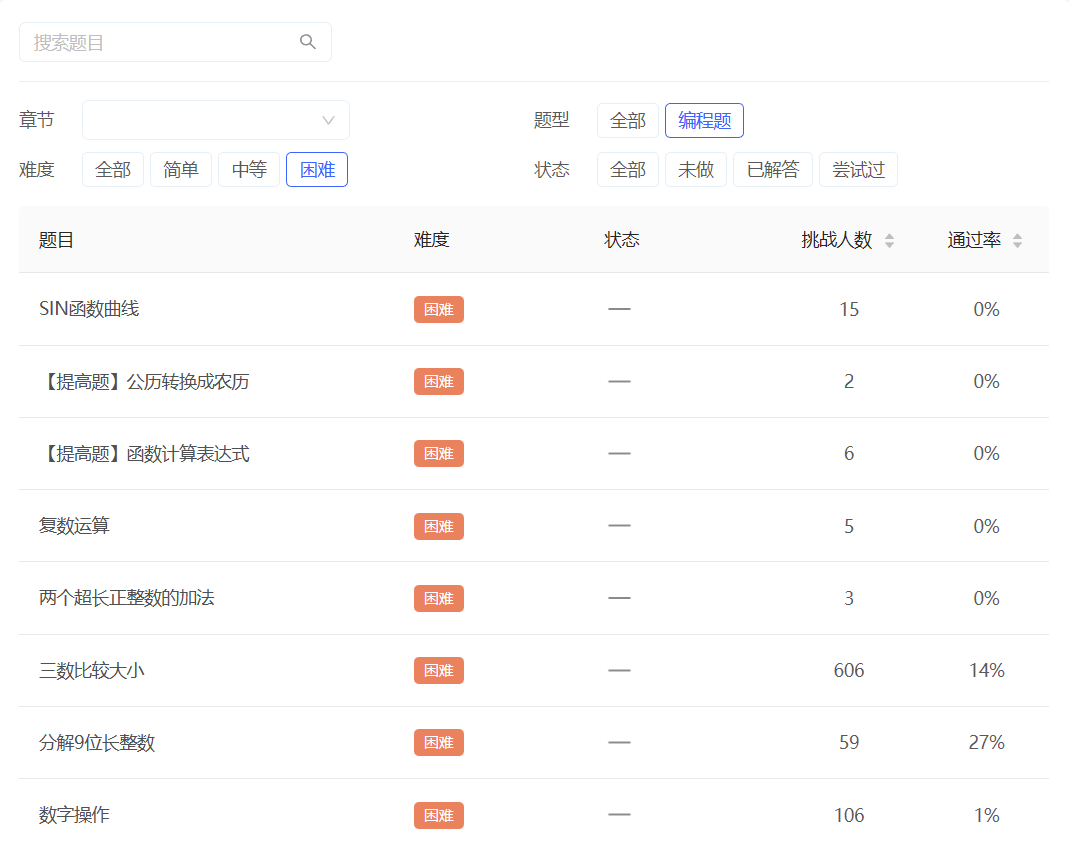Select 编程题 question type
The height and width of the screenshot is (849, 1069).
tap(704, 121)
